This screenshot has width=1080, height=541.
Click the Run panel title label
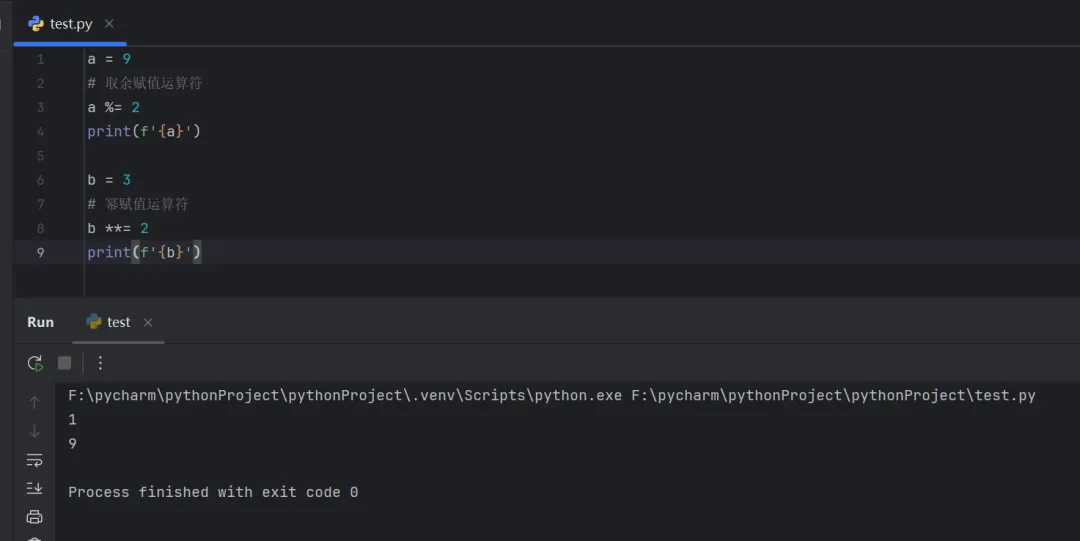click(40, 322)
